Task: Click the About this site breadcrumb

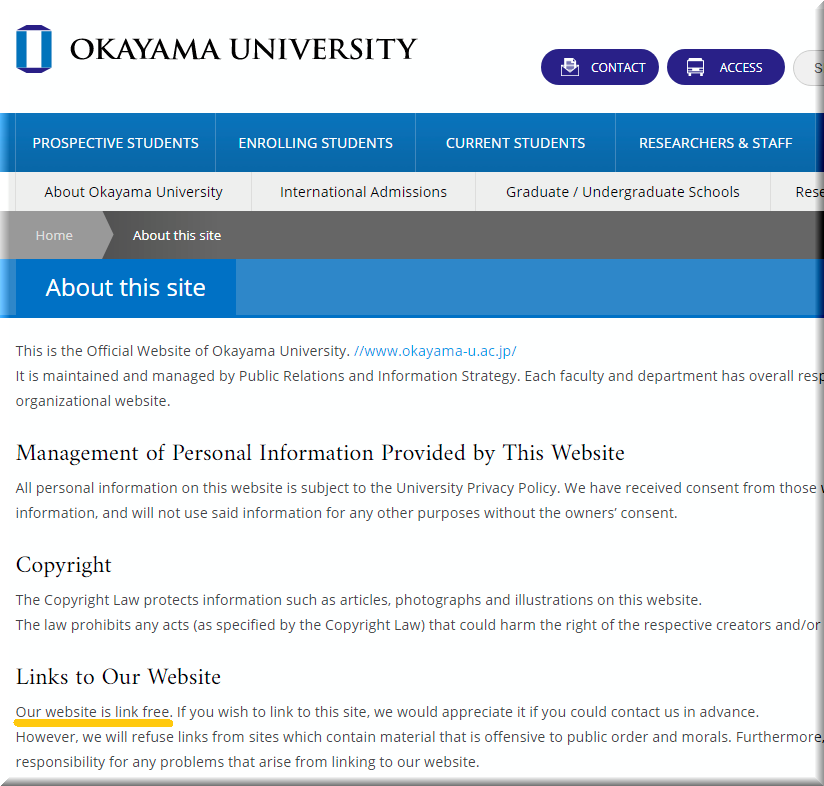Action: tap(177, 235)
